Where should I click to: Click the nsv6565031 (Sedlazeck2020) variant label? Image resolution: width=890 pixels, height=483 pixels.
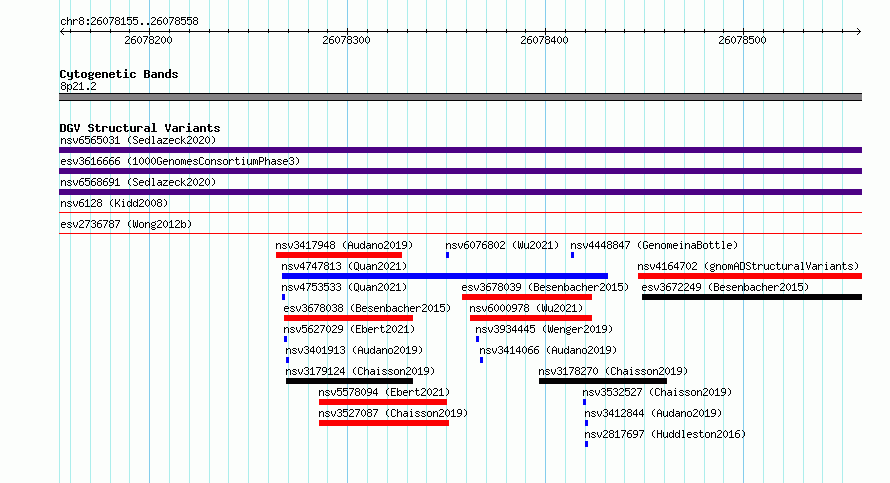click(138, 140)
